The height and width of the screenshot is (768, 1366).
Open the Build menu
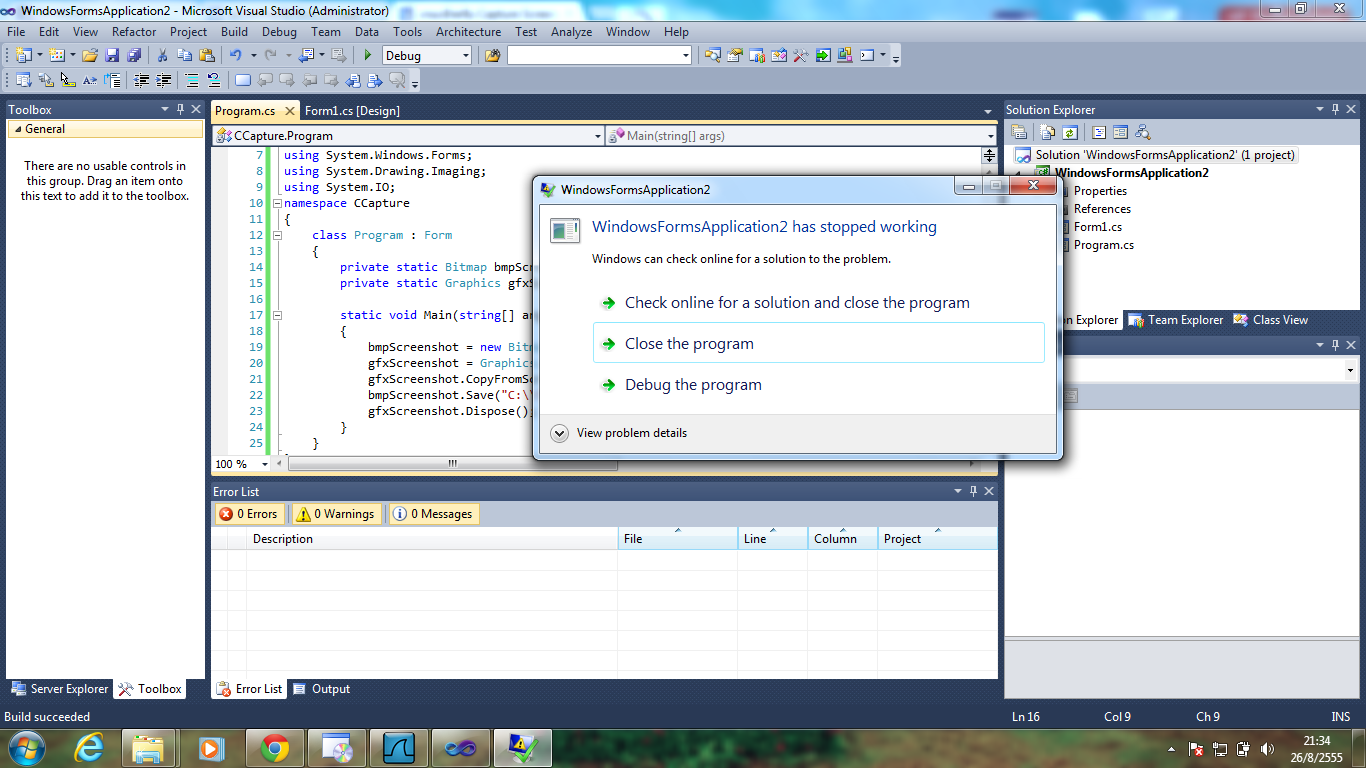point(234,31)
